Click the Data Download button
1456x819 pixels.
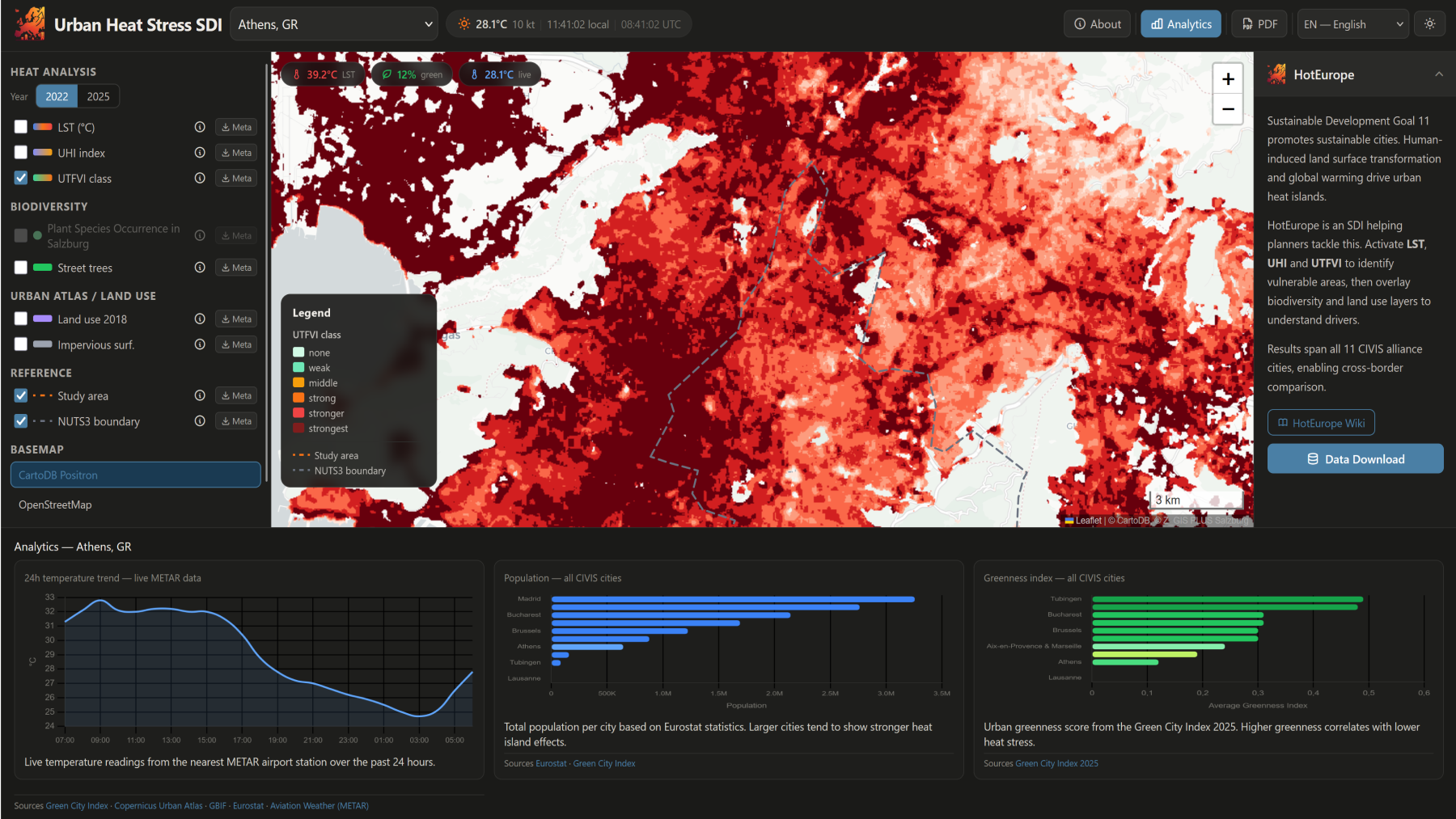point(1356,459)
